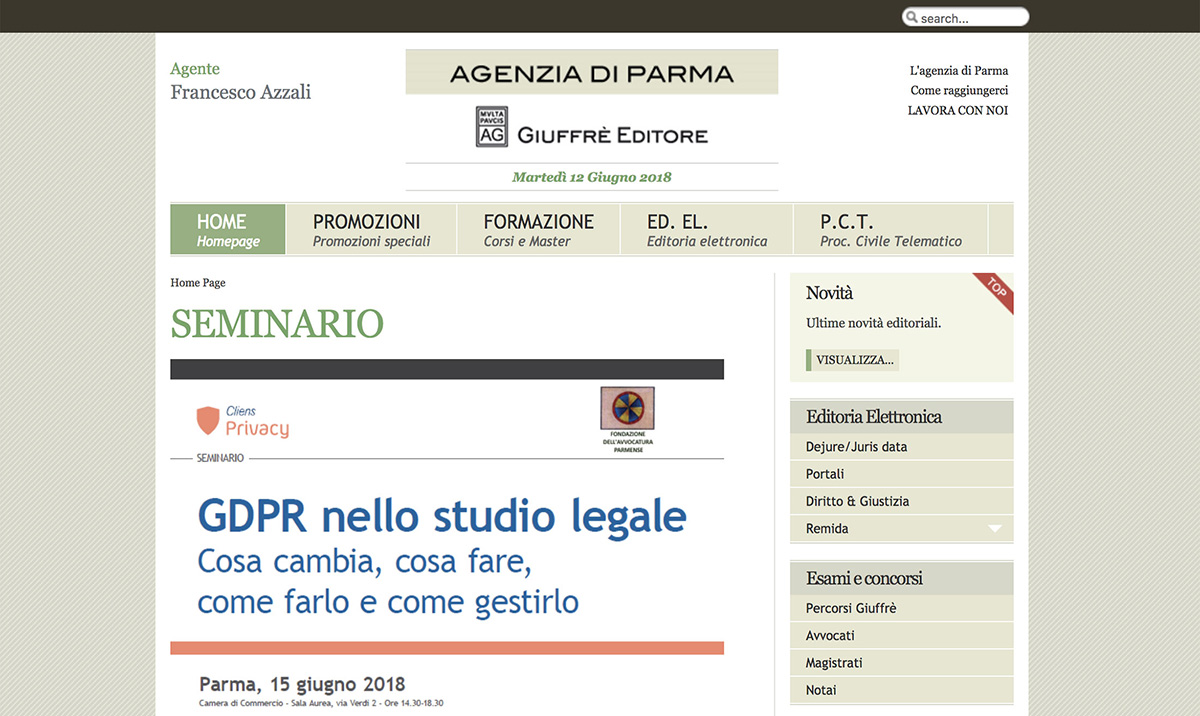Click the Ultime novità editoriali text

[874, 323]
